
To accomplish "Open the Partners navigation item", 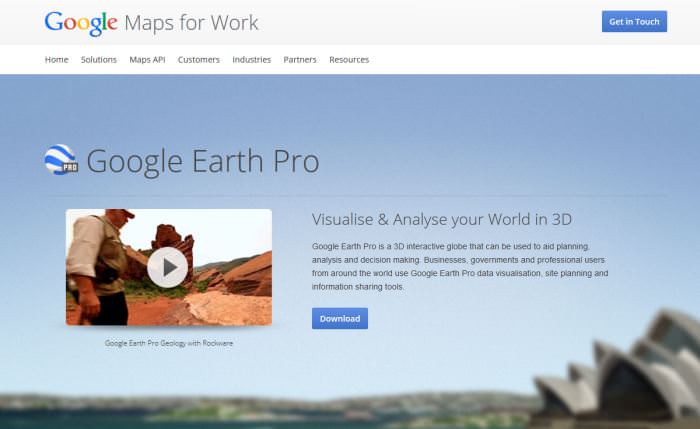I will pos(300,59).
